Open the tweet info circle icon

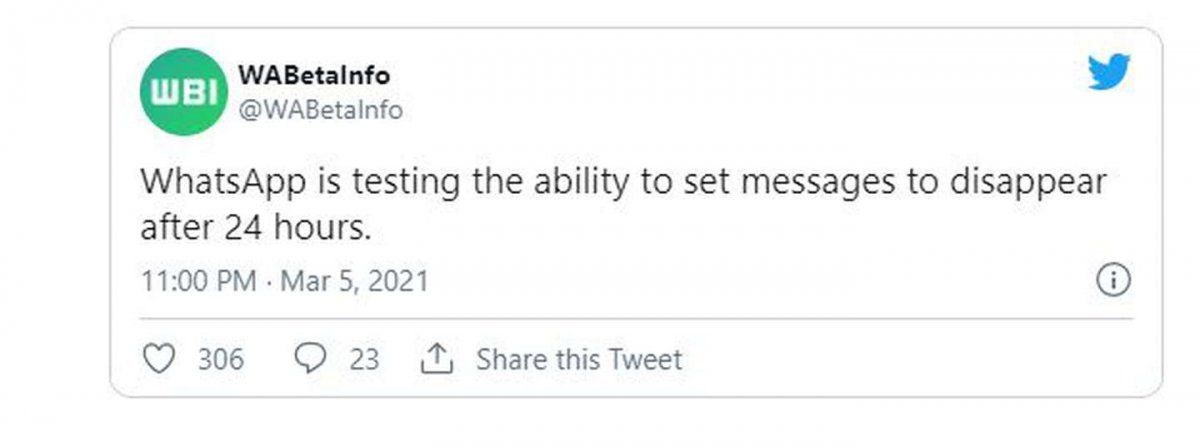point(1113,280)
